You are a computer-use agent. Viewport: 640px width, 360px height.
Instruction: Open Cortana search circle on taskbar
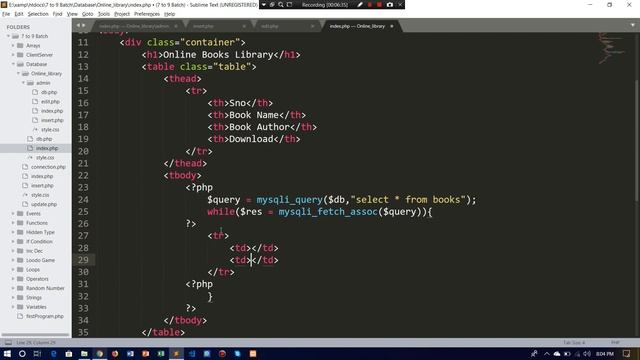22,353
